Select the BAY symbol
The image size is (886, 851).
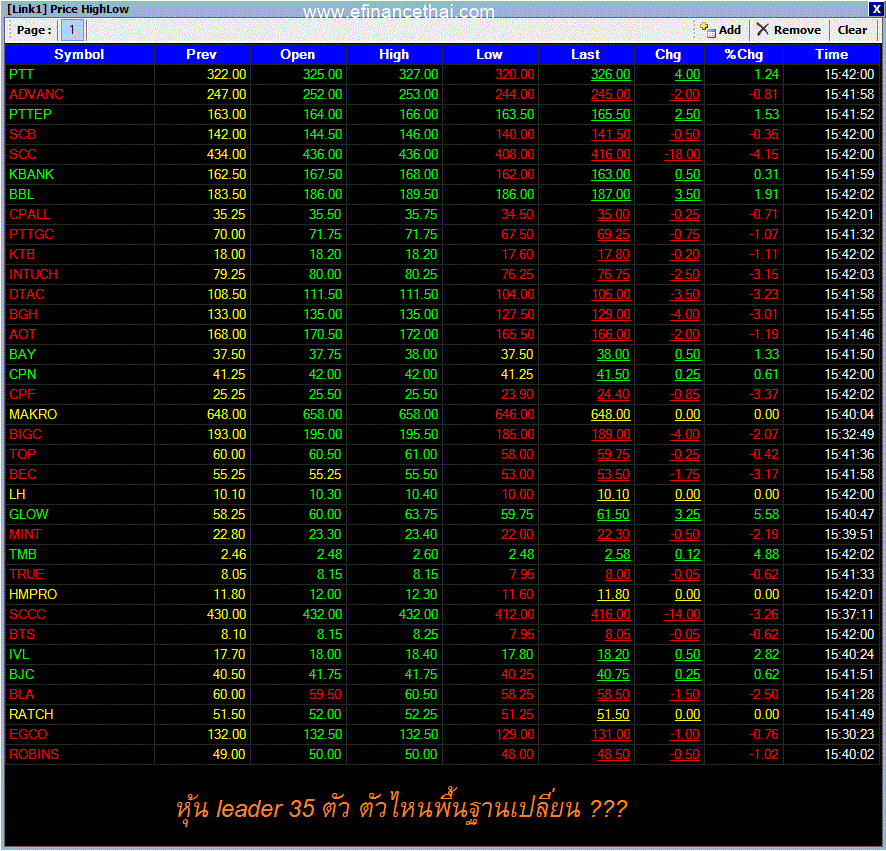(x=22, y=354)
